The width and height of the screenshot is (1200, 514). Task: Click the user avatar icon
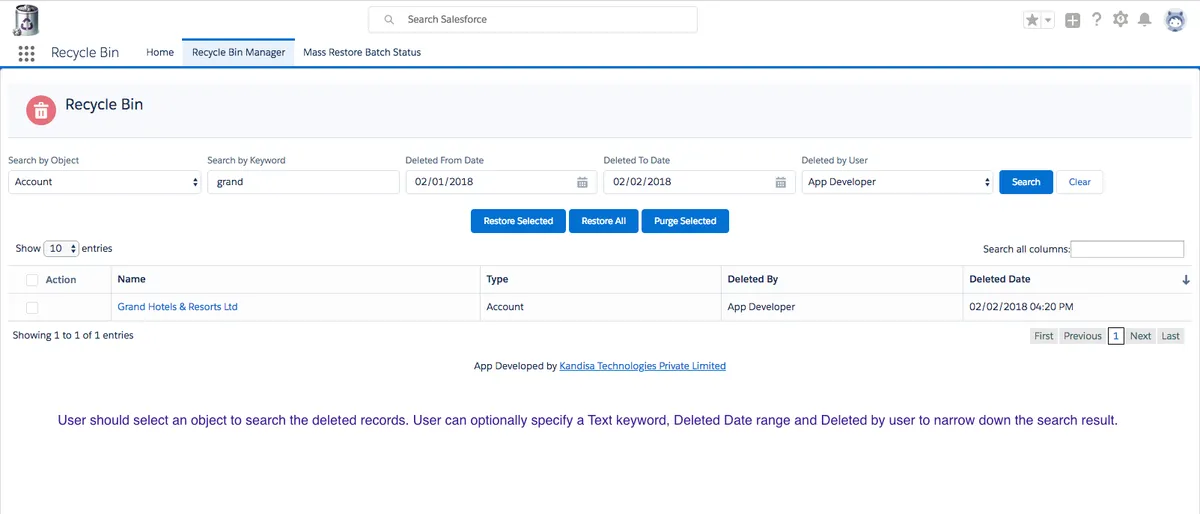1175,20
